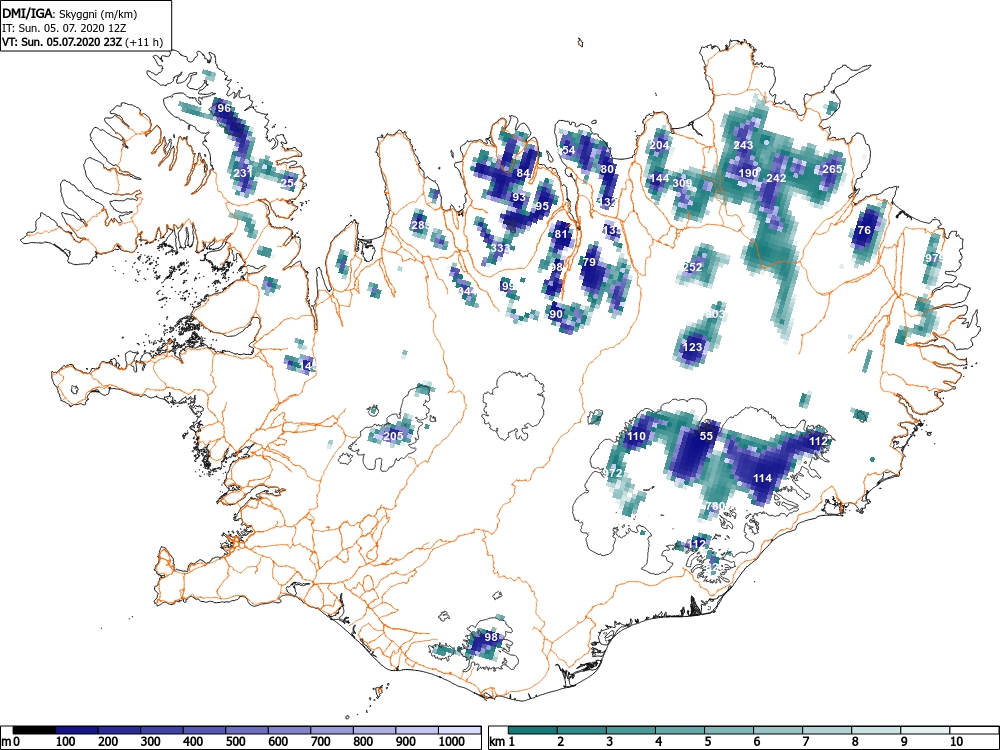Click the metre legend label 'm 0'
The width and height of the screenshot is (1000, 750).
click(x=11, y=741)
